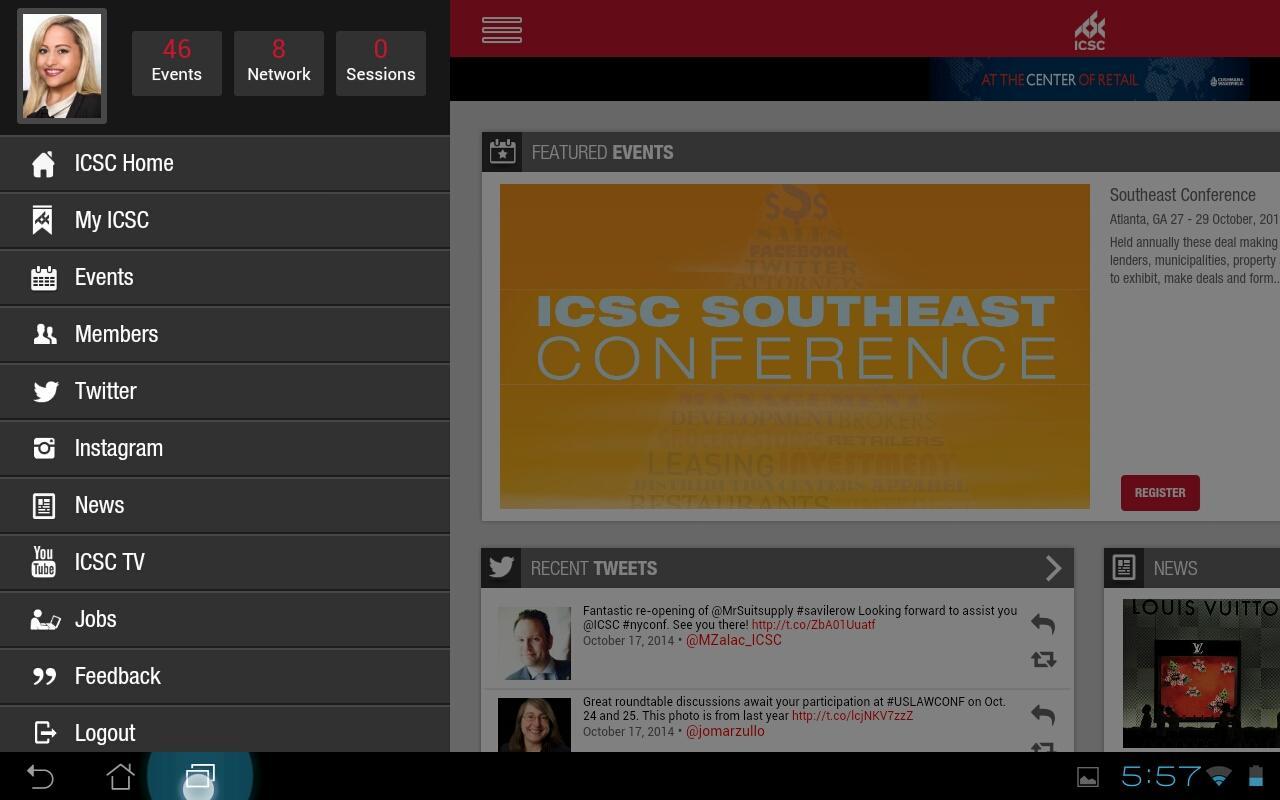This screenshot has height=800, width=1280.
Task: Click the Twitter icon on Recent Tweets header
Action: (501, 567)
